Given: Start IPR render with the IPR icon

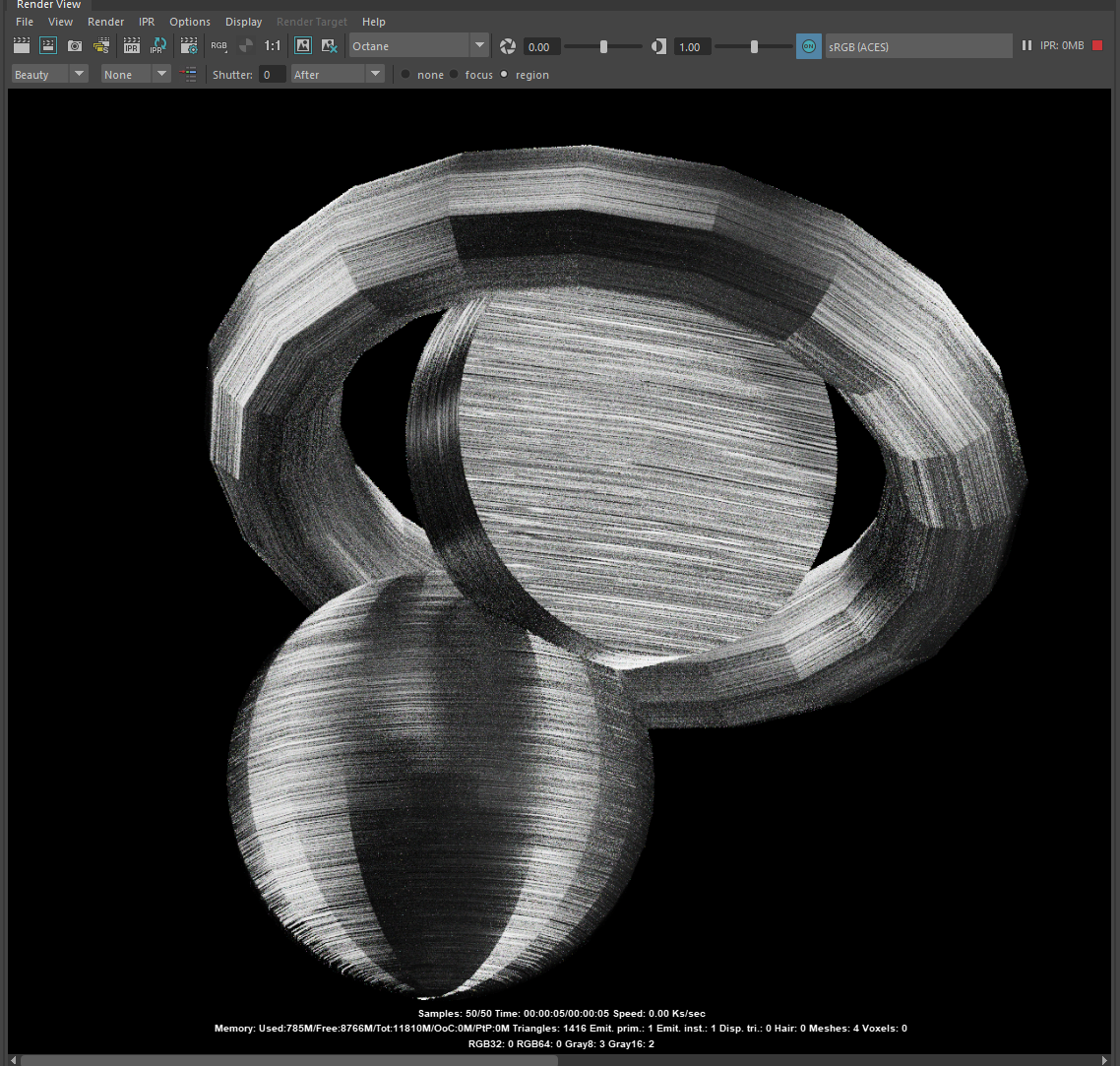Looking at the screenshot, I should pyautogui.click(x=131, y=46).
